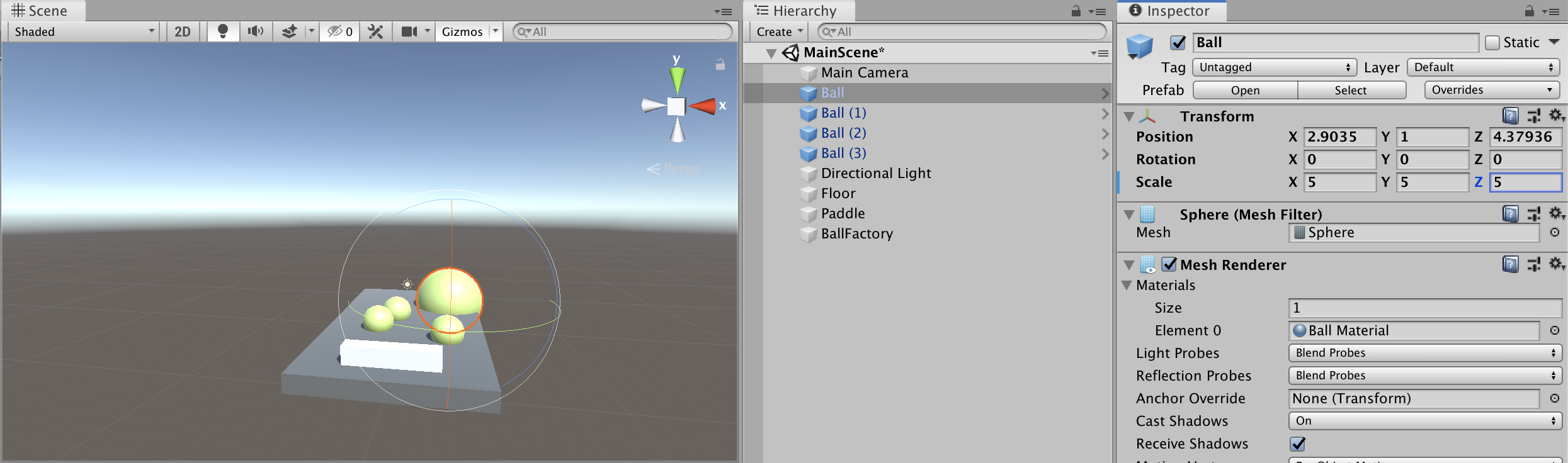Image resolution: width=1568 pixels, height=463 pixels.
Task: Open the Mesh object picker circle
Action: [x=1555, y=233]
